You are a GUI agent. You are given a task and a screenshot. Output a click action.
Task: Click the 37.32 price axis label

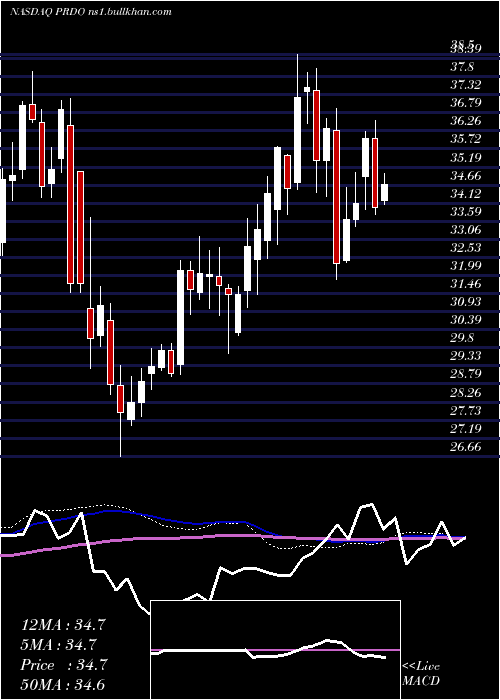click(x=466, y=84)
